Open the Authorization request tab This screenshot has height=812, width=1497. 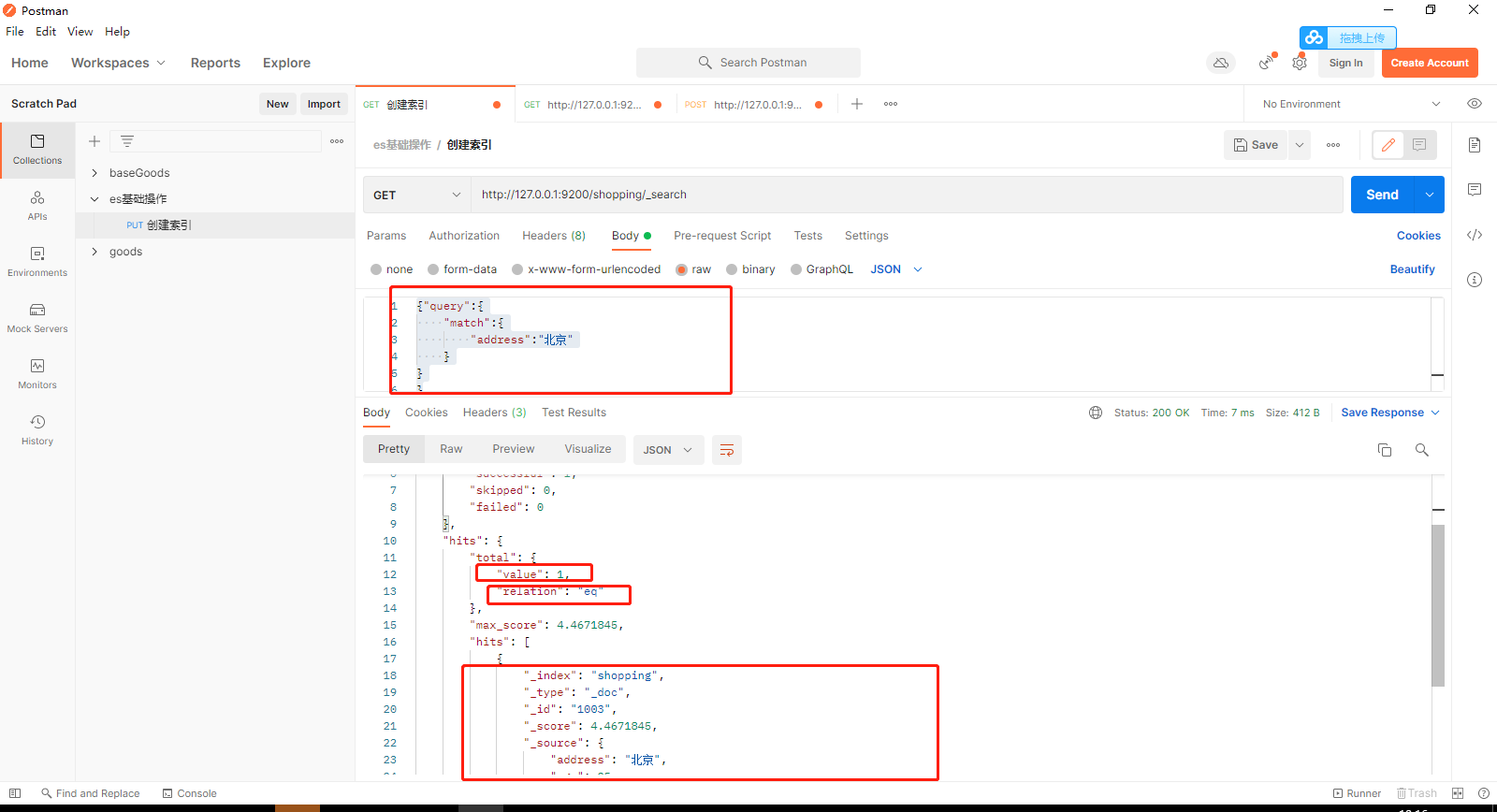[x=464, y=236]
